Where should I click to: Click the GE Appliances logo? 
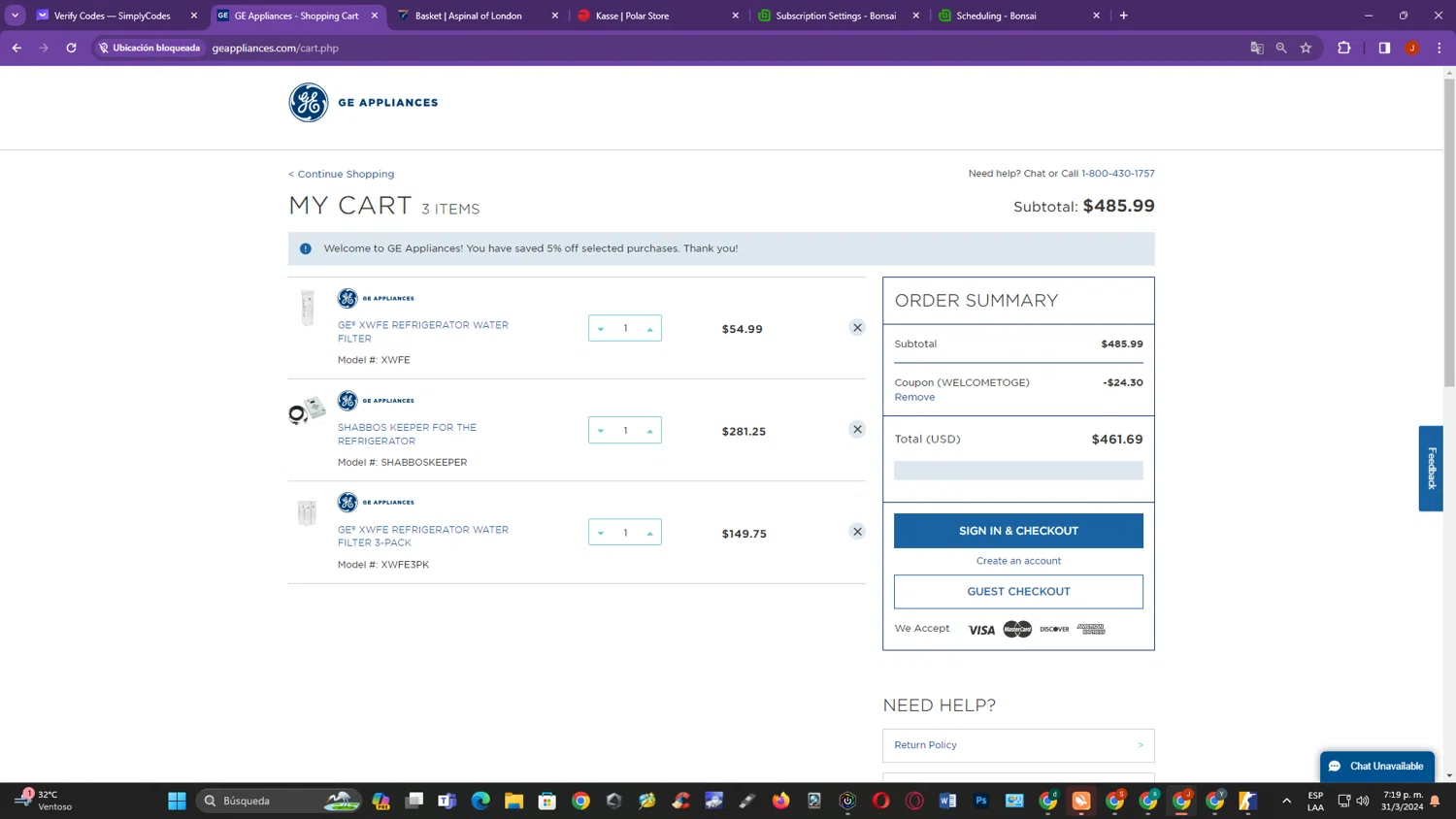363,103
